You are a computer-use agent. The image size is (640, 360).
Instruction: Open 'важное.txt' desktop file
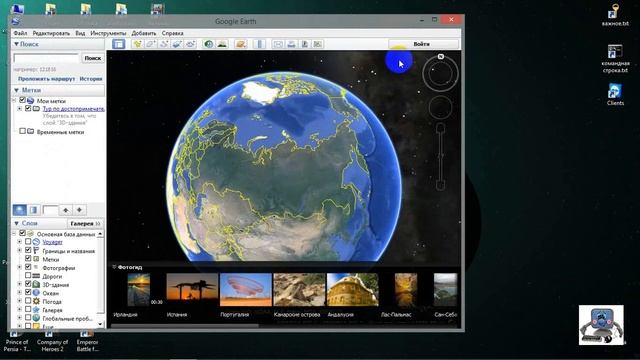click(x=615, y=16)
